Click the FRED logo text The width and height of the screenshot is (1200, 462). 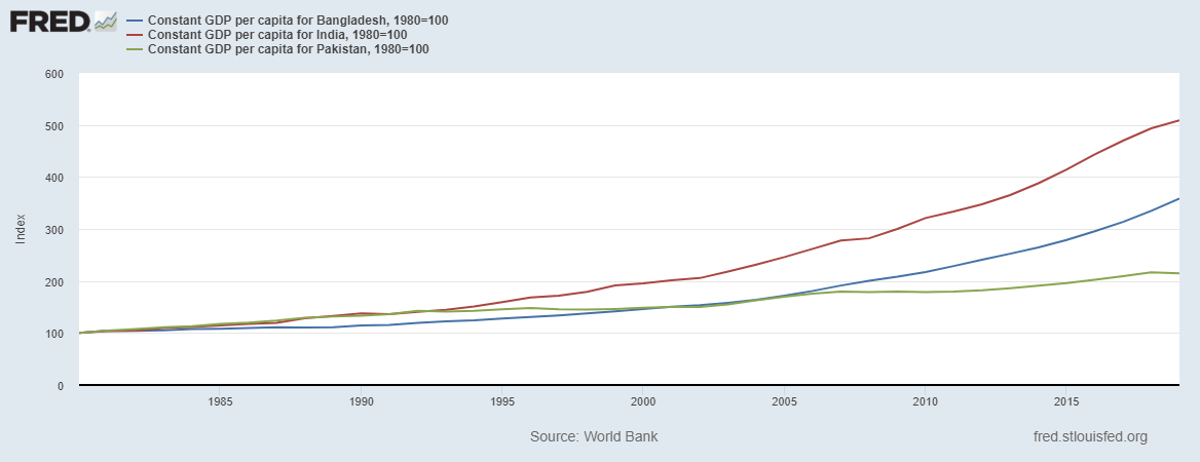(50, 20)
